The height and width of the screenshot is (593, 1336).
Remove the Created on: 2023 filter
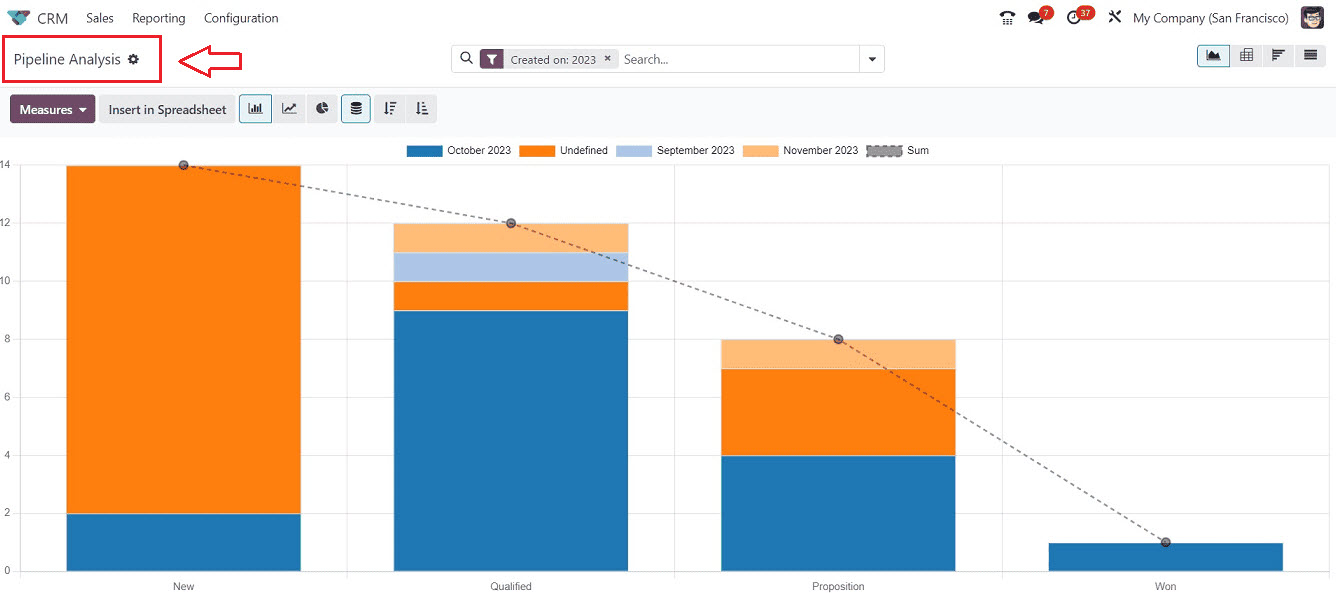tap(607, 59)
